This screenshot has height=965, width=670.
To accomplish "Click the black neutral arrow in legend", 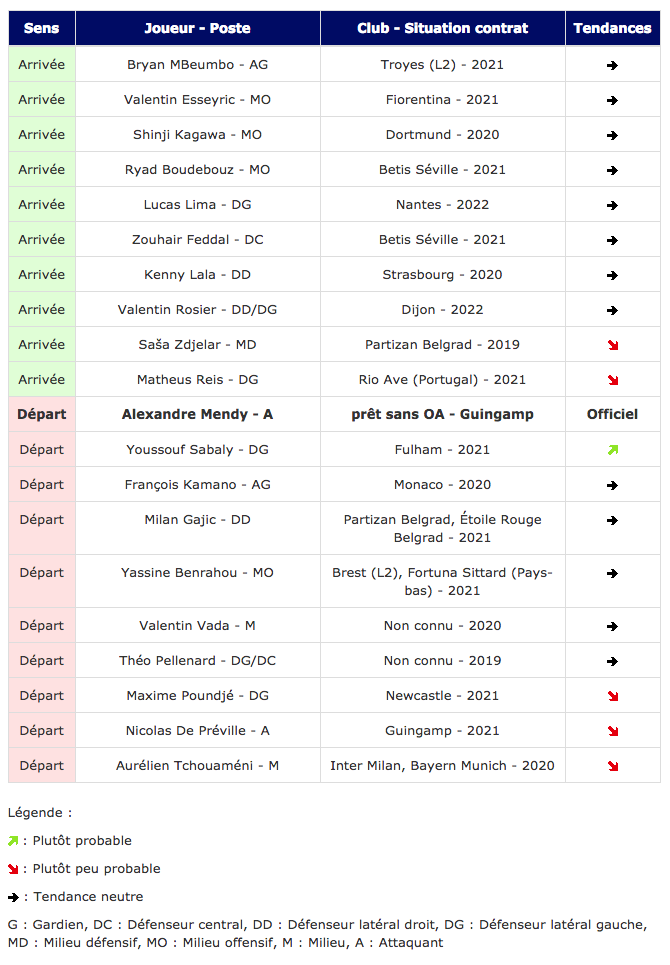I will click(14, 897).
